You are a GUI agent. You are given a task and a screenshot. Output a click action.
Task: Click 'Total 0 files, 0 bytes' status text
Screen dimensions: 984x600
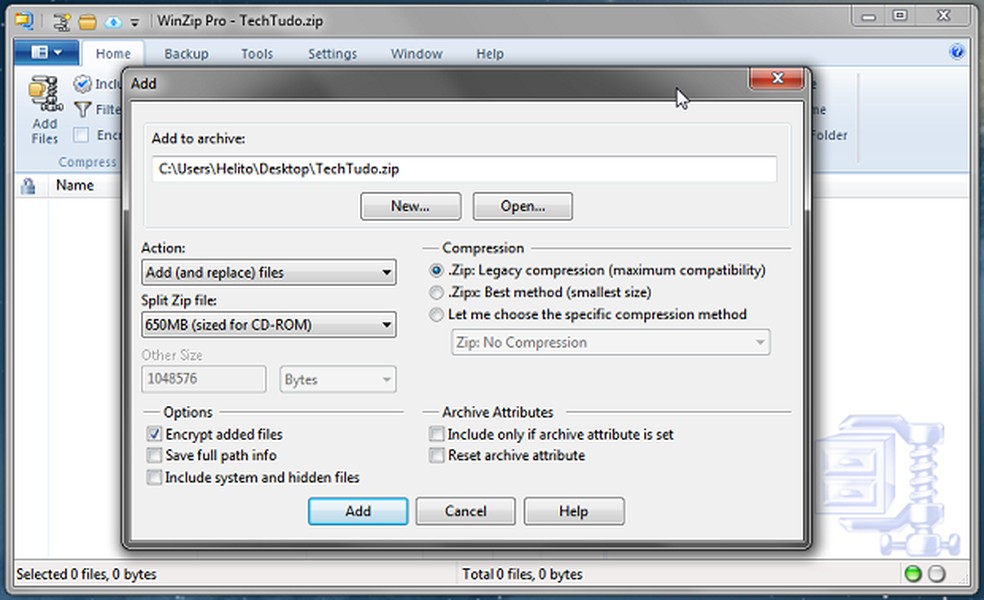pos(522,574)
